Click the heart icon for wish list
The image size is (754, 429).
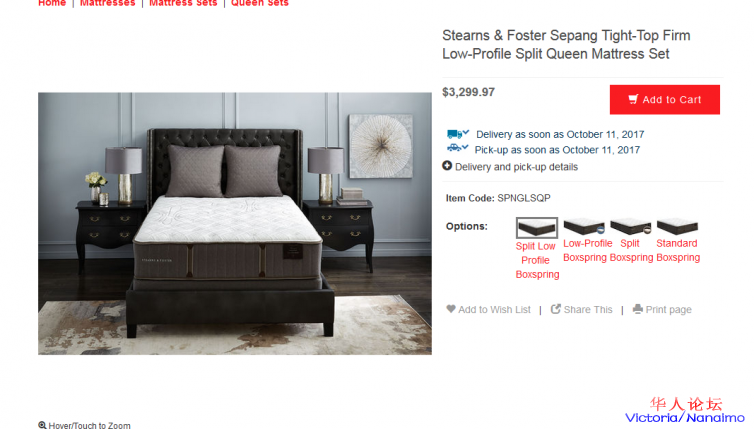click(x=451, y=309)
